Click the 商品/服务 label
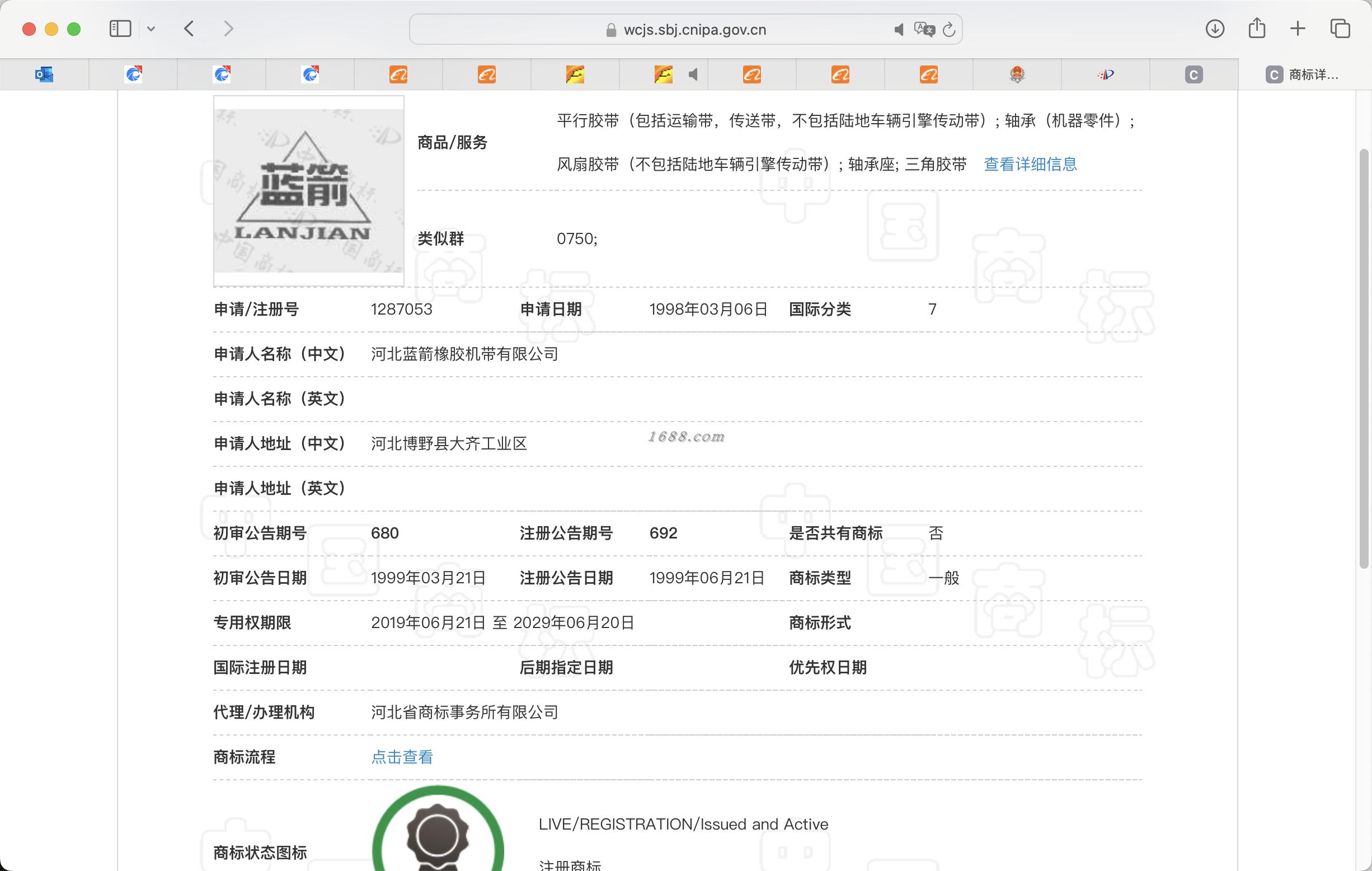The image size is (1372, 871). point(453,143)
